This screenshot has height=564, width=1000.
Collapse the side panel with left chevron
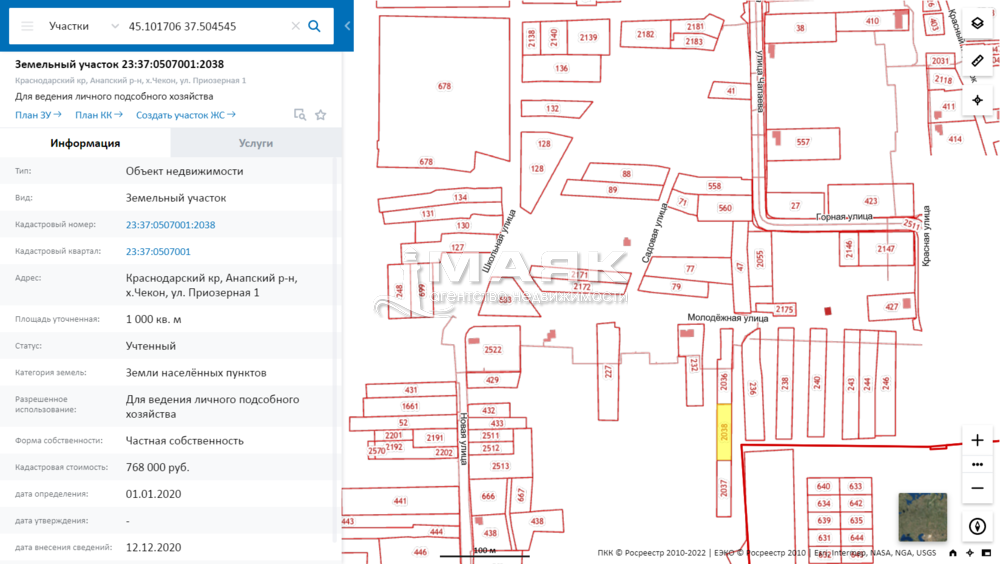tap(347, 26)
